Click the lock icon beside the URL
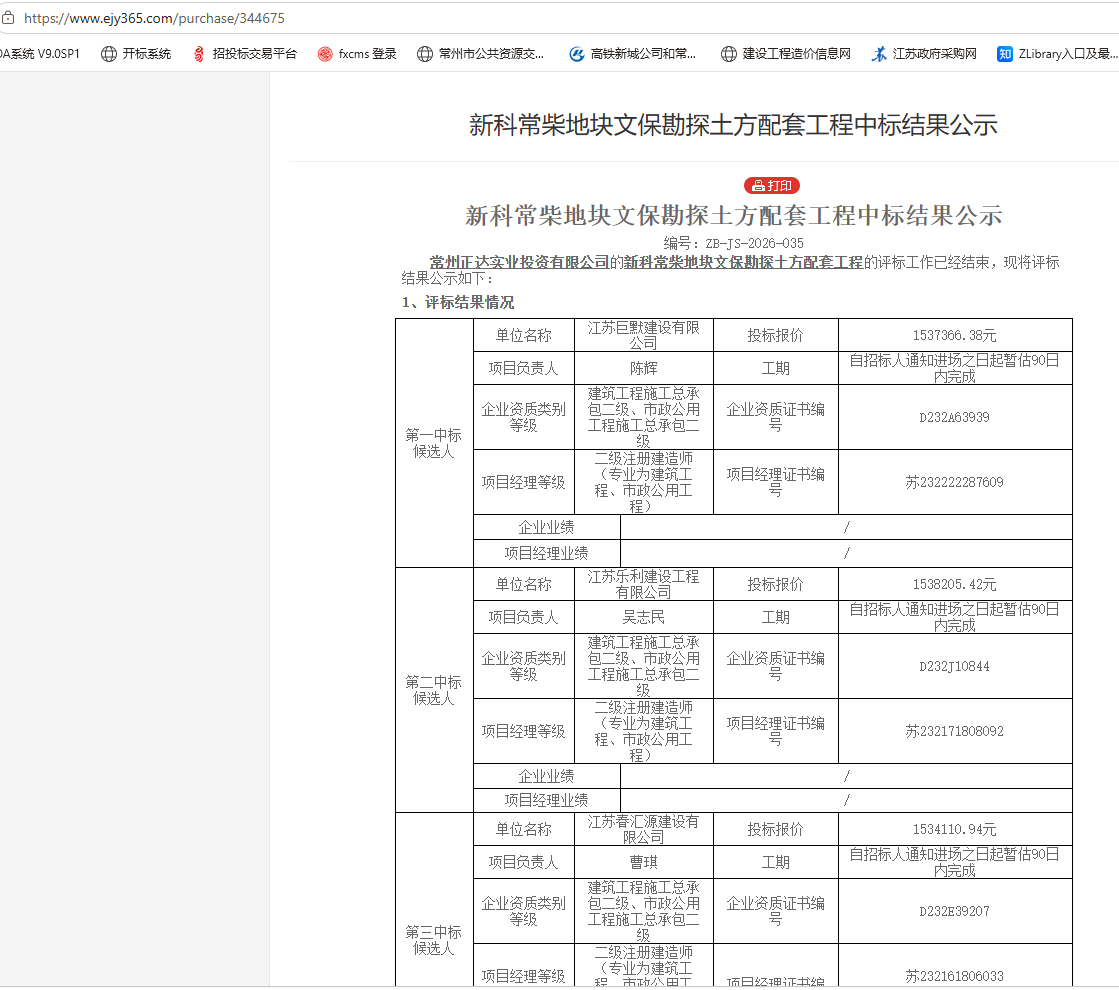 tap(8, 18)
